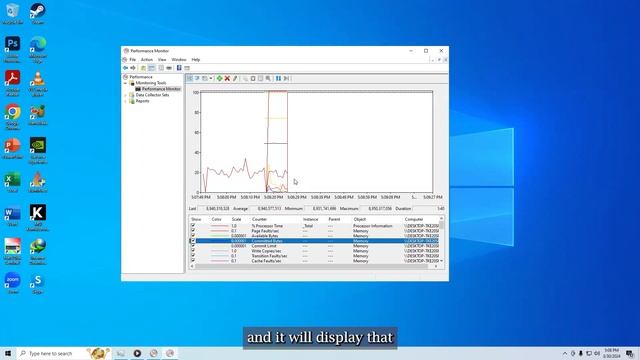Open the graph type dropdown arrow
The image size is (640, 360).
tap(211, 78)
